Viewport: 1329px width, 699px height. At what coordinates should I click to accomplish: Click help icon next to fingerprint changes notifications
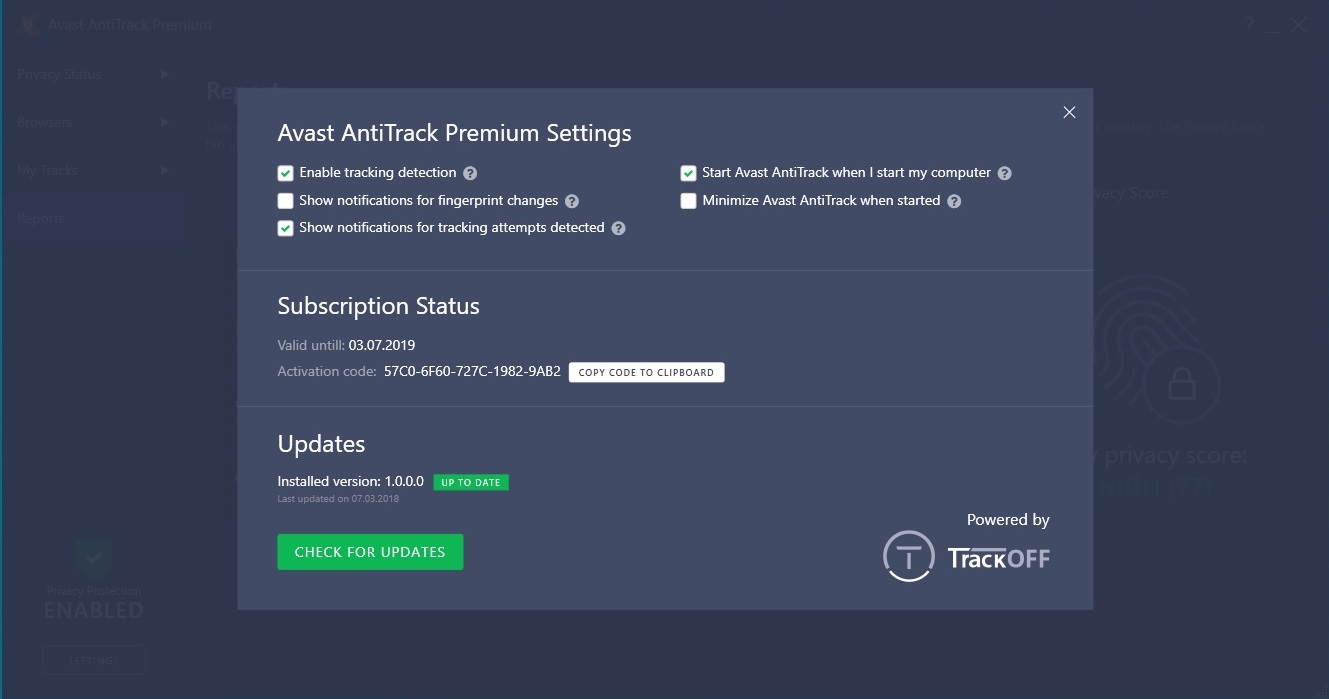(x=572, y=201)
